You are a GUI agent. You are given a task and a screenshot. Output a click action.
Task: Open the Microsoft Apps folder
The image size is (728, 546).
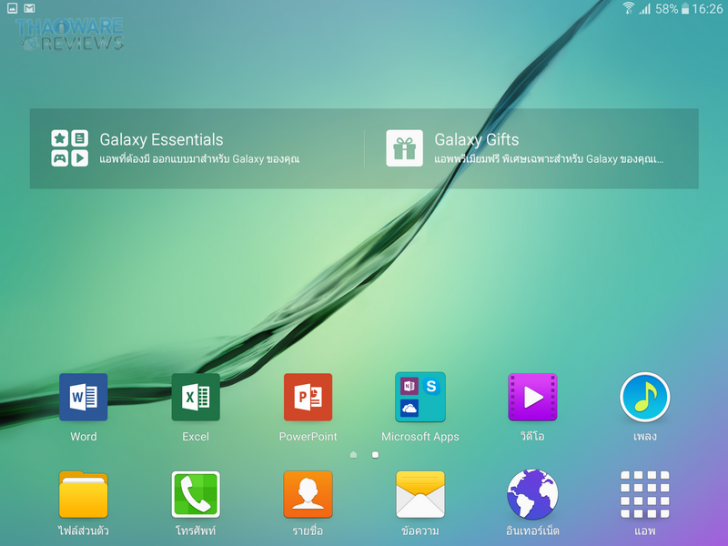click(x=420, y=397)
